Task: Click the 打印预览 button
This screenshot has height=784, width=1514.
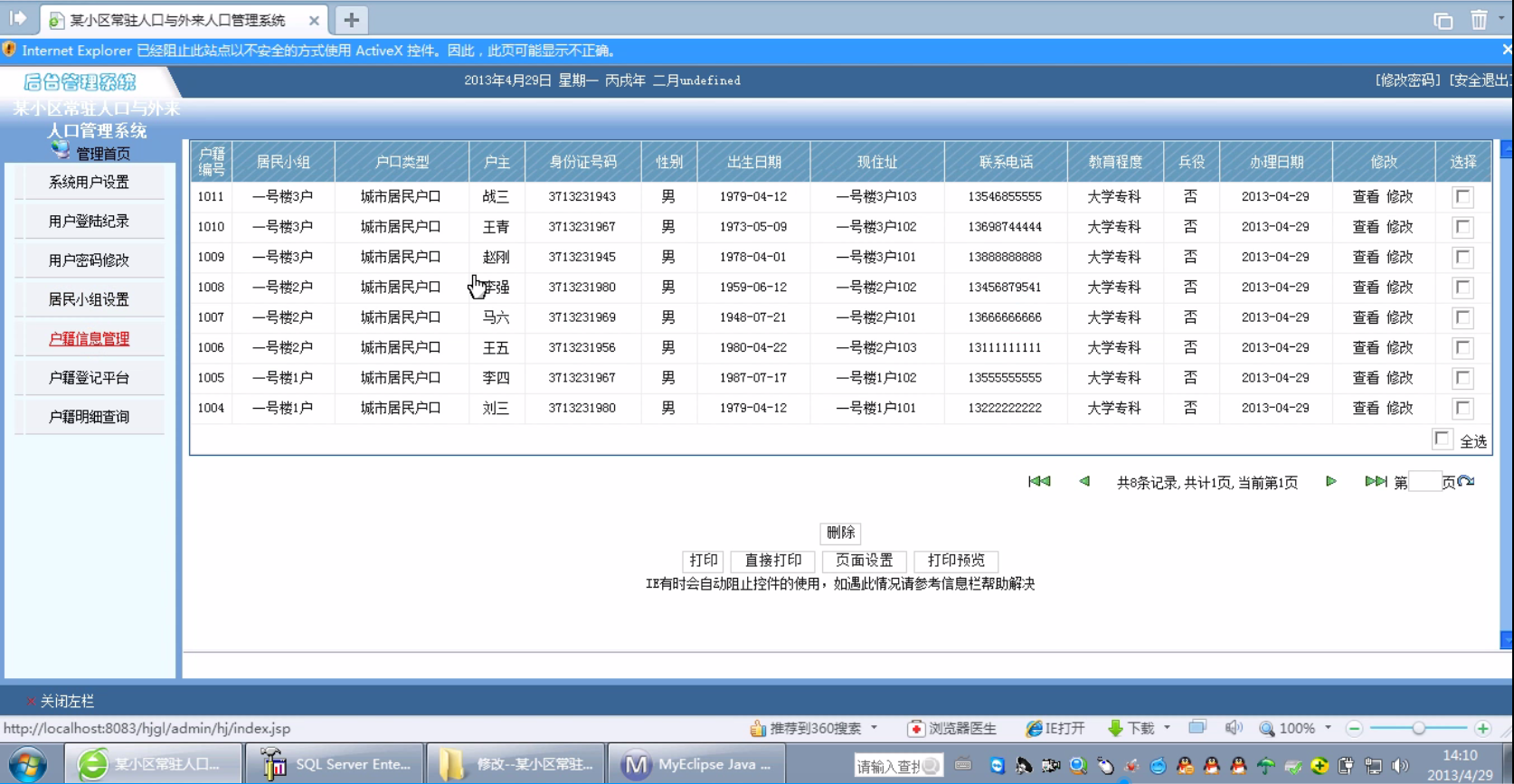Action: (956, 561)
